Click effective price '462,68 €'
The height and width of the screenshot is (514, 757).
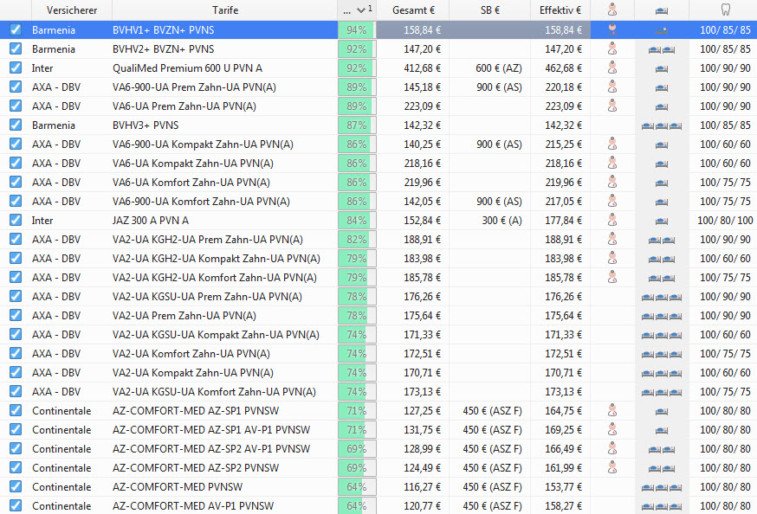(563, 68)
